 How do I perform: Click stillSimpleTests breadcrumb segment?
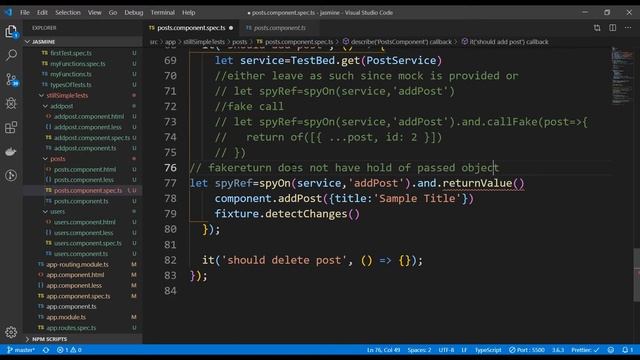204,42
